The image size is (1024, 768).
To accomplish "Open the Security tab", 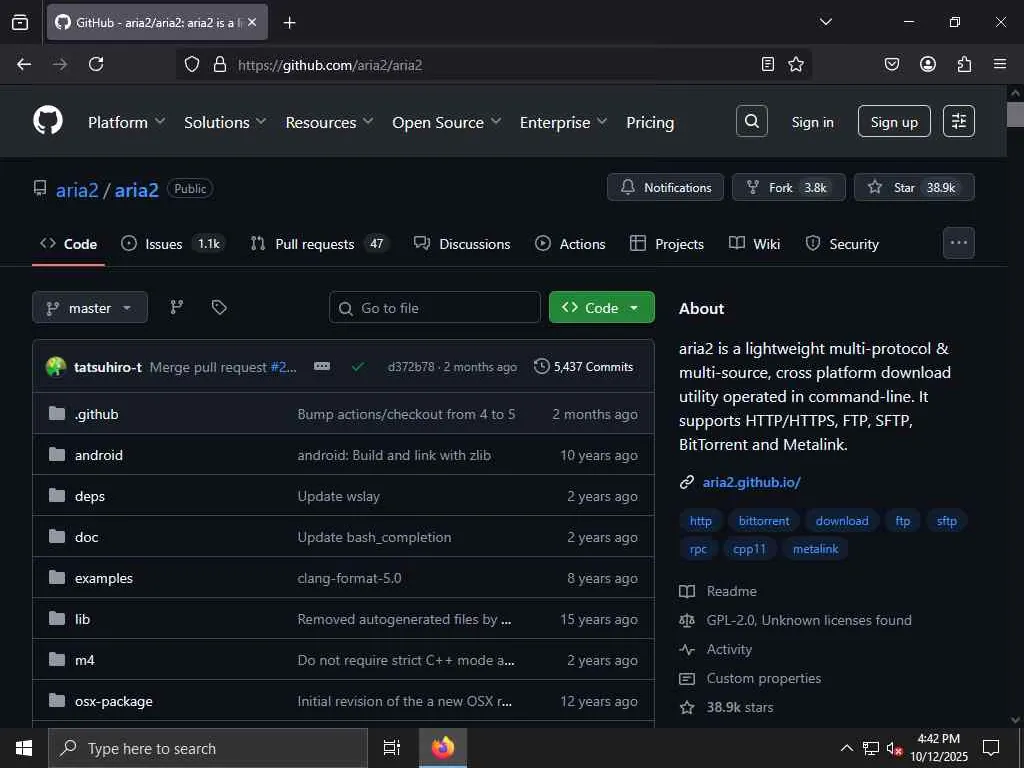I will (842, 244).
